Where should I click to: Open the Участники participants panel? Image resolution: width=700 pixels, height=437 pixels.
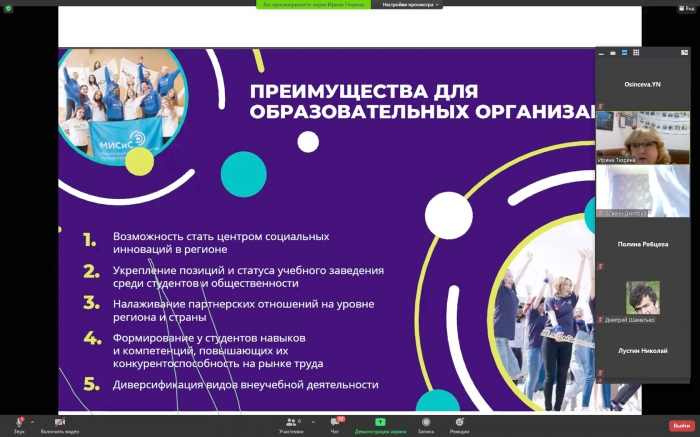291,423
